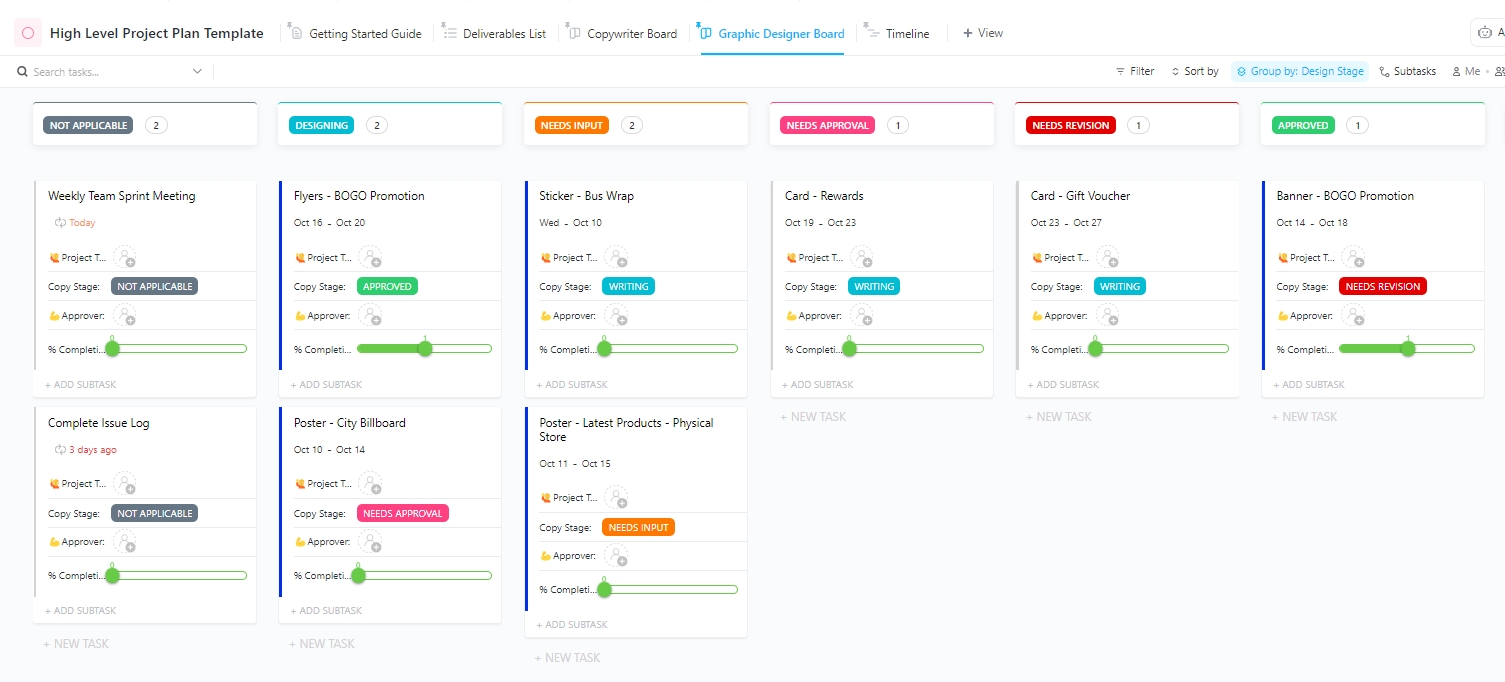Click the Subtasks icon in the toolbar
The width and height of the screenshot is (1505, 682).
click(x=1383, y=71)
